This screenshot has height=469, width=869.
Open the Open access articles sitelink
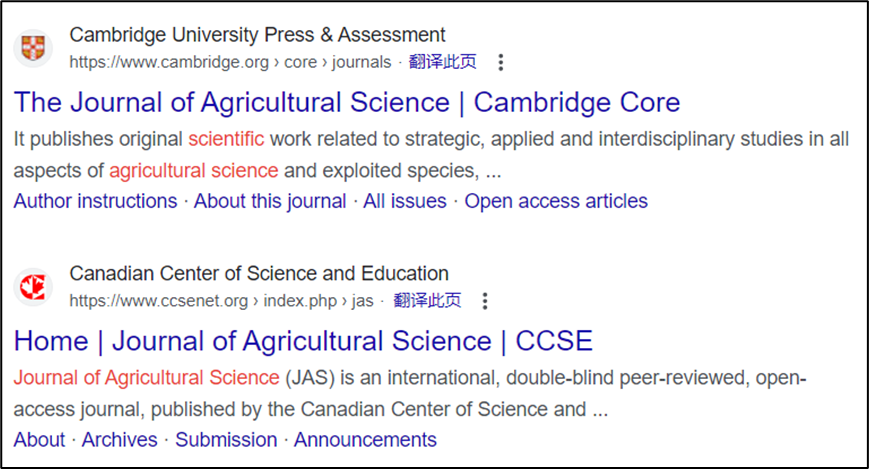(556, 201)
